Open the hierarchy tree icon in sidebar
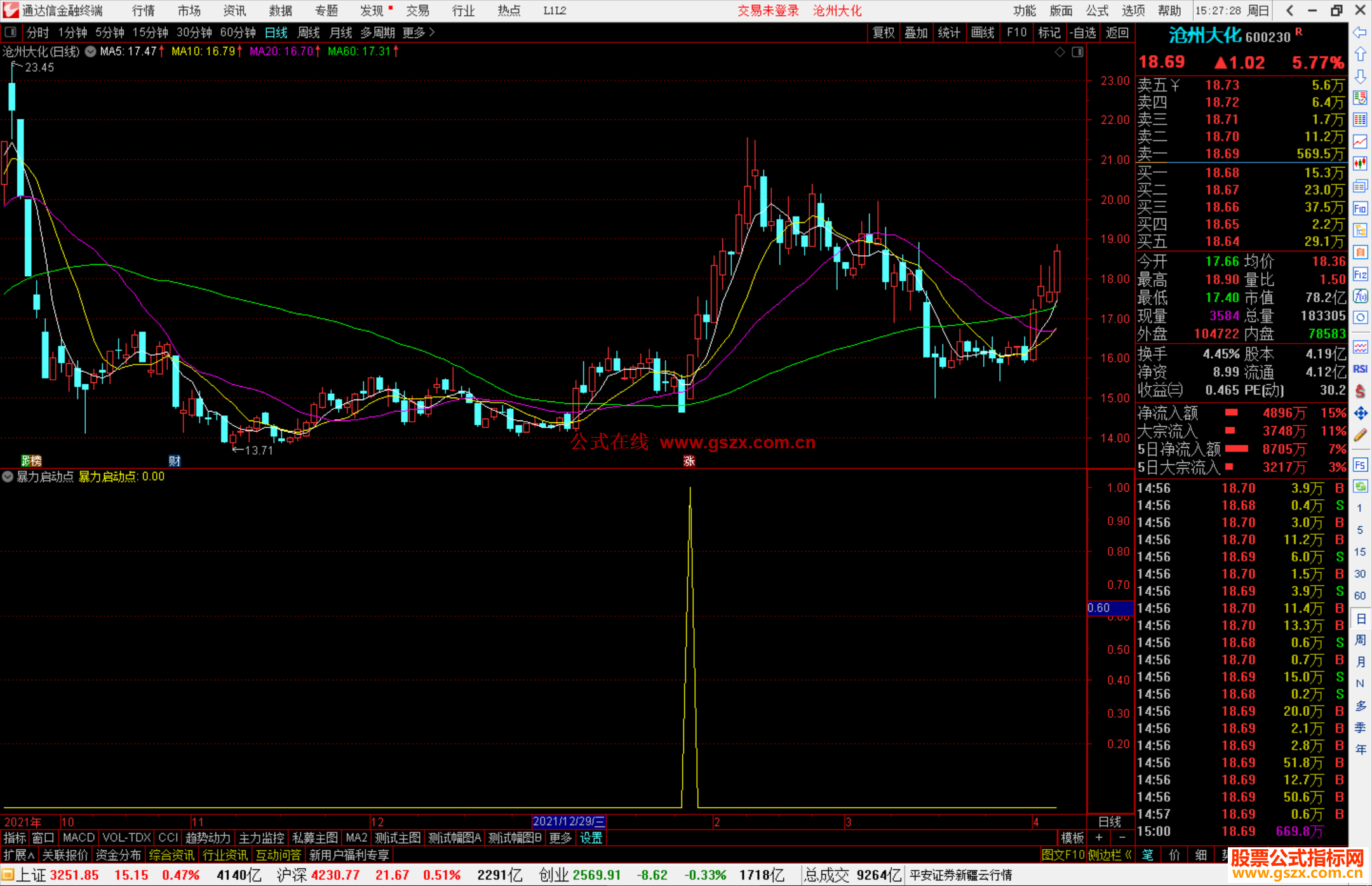Screen dimensions: 1372x886 1360,230
